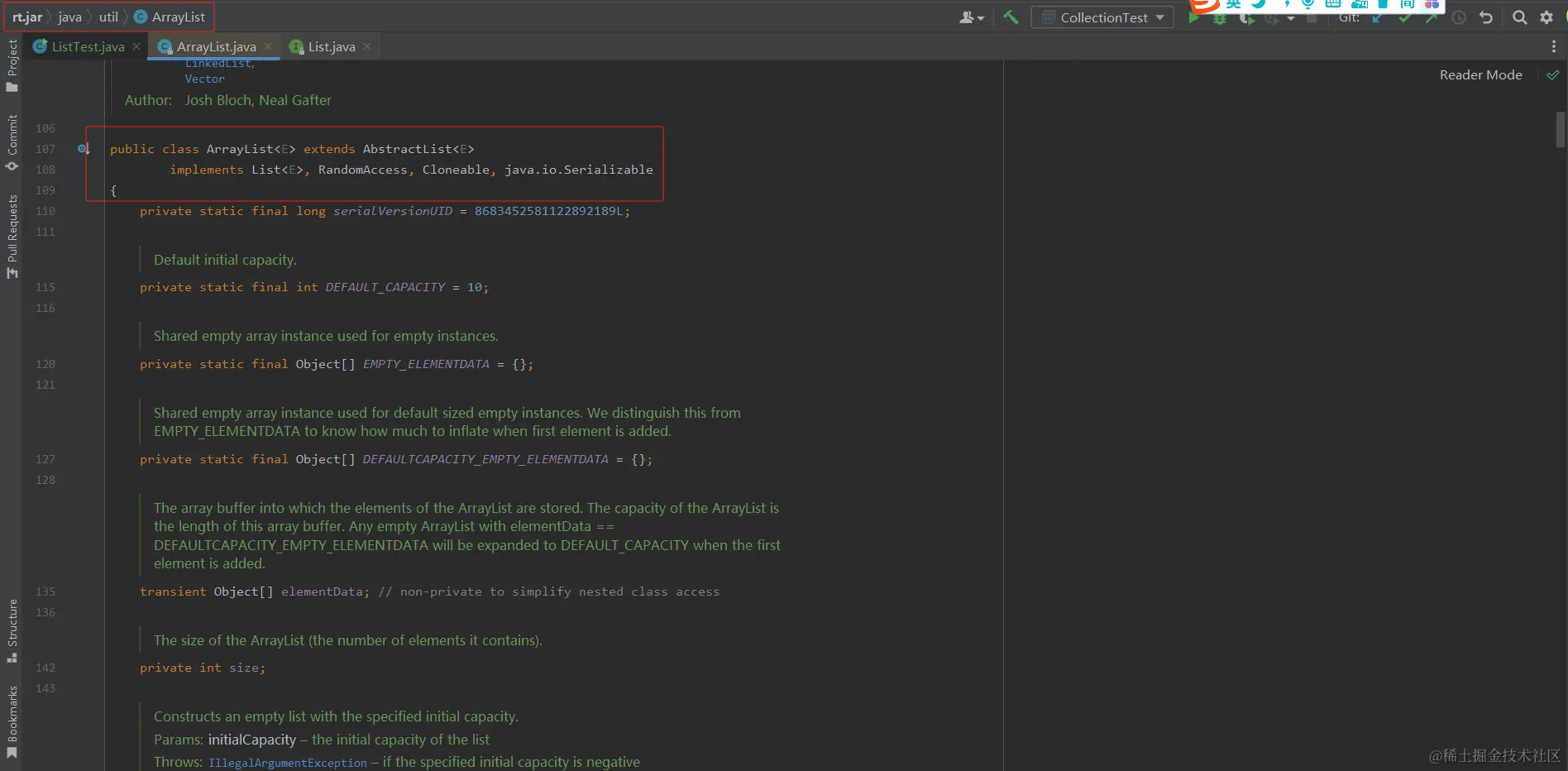This screenshot has width=1568, height=771.
Task: Click the util breadcrumb segment
Action: 109,17
